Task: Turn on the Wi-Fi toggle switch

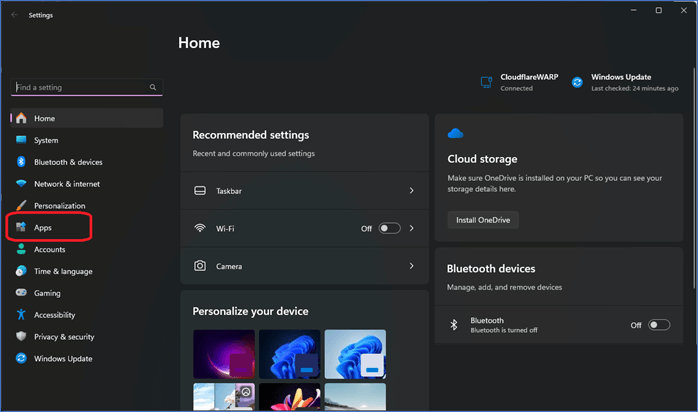Action: click(x=389, y=228)
